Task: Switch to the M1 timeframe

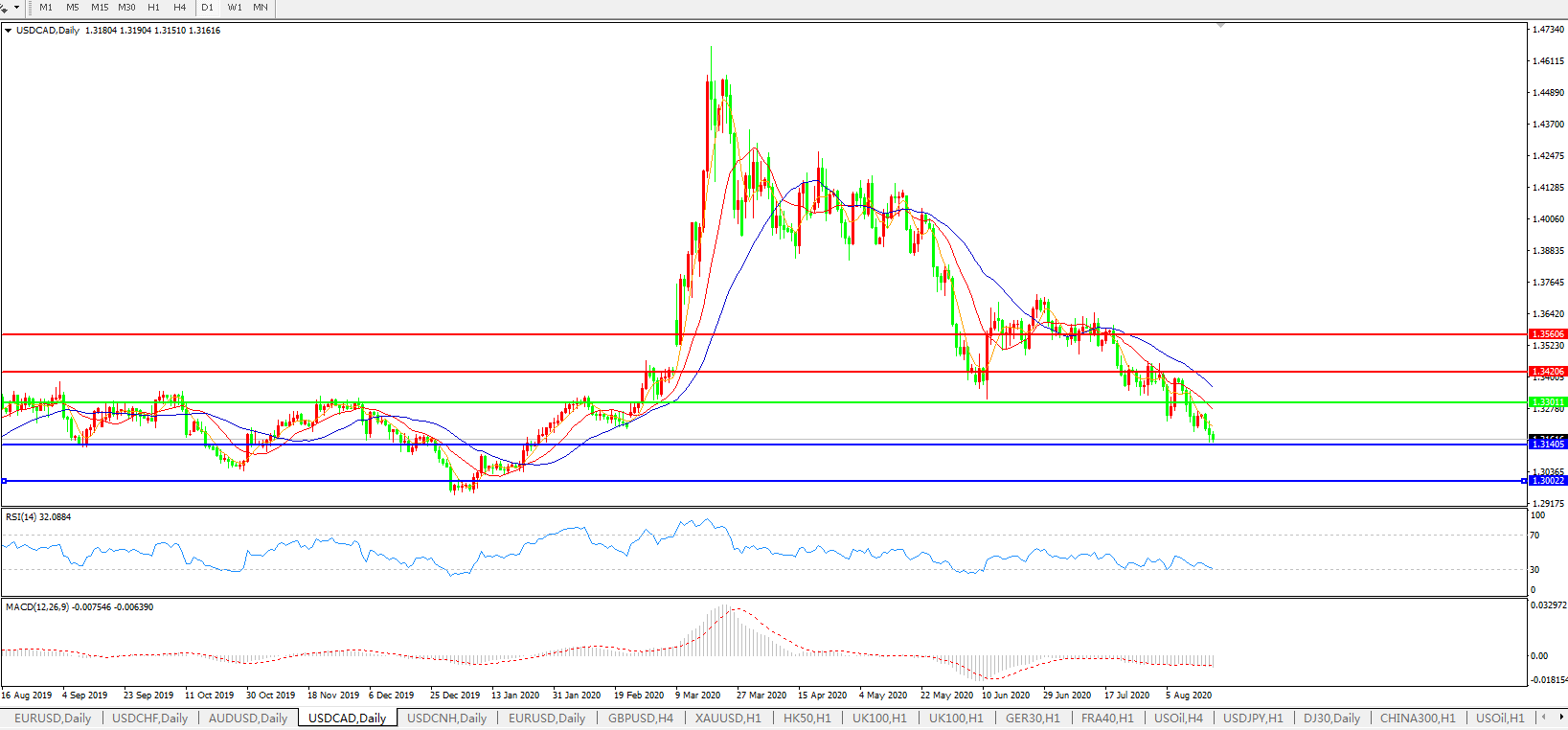Action: (x=46, y=8)
